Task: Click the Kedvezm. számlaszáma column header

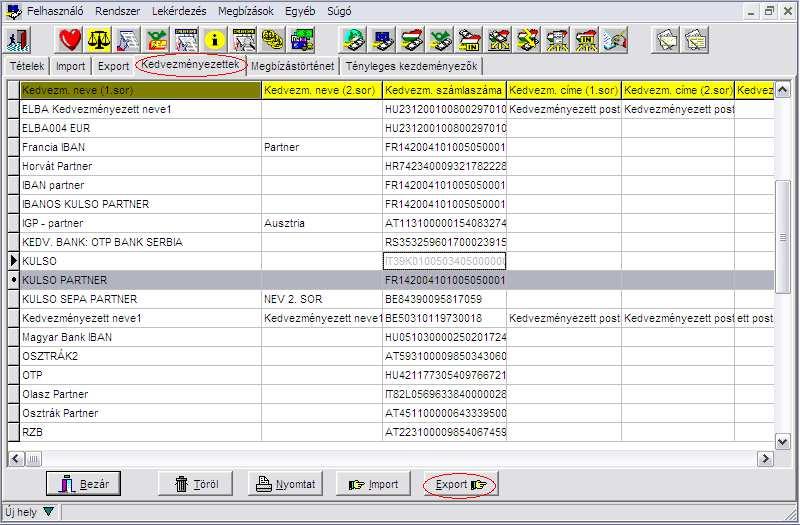Action: click(x=444, y=90)
